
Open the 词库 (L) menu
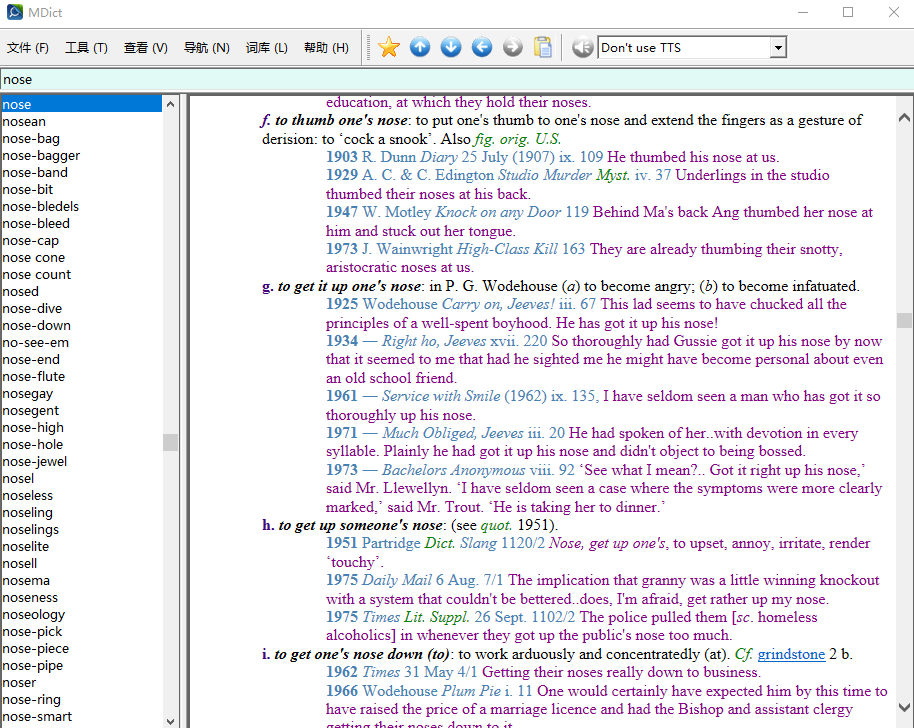[266, 48]
